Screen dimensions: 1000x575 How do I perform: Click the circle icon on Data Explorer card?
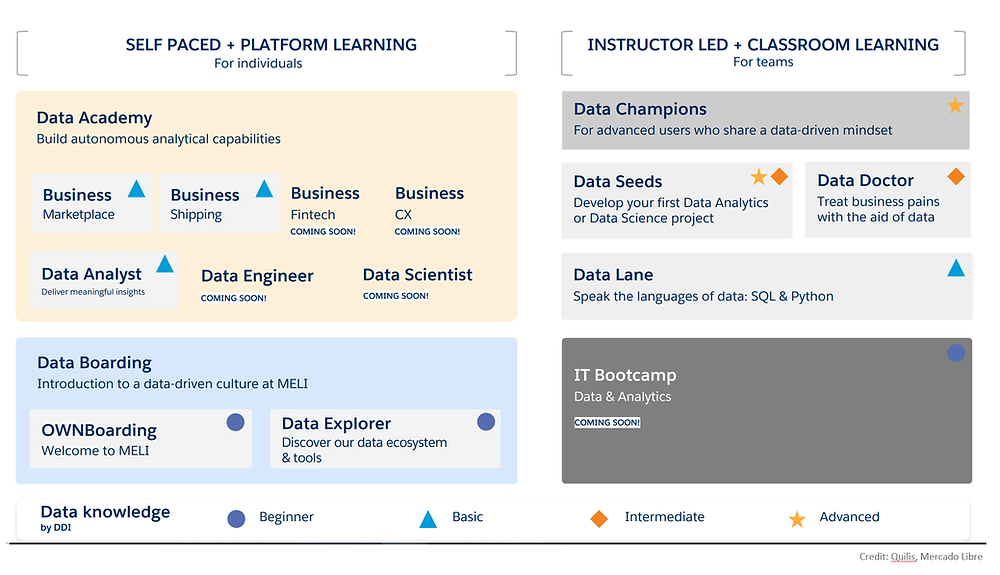pos(486,422)
